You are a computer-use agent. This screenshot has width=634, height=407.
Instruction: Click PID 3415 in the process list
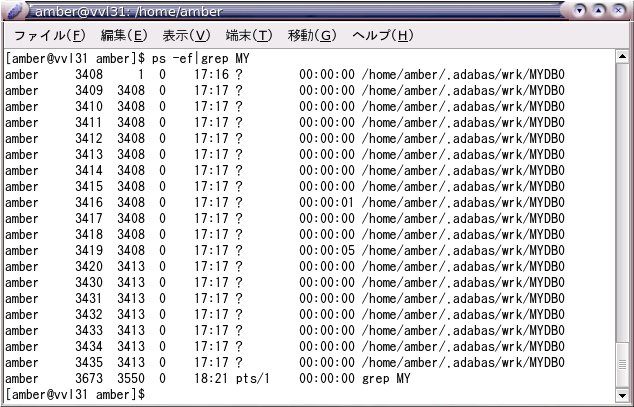click(89, 187)
